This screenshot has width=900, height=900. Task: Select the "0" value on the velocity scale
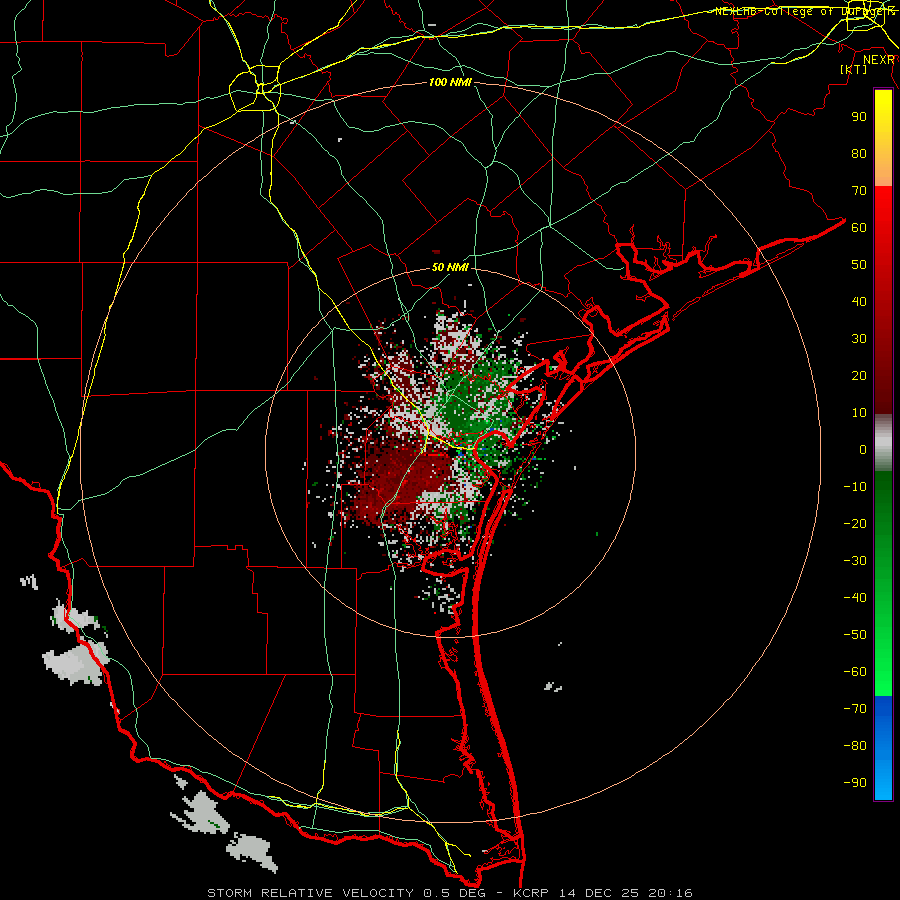point(863,450)
